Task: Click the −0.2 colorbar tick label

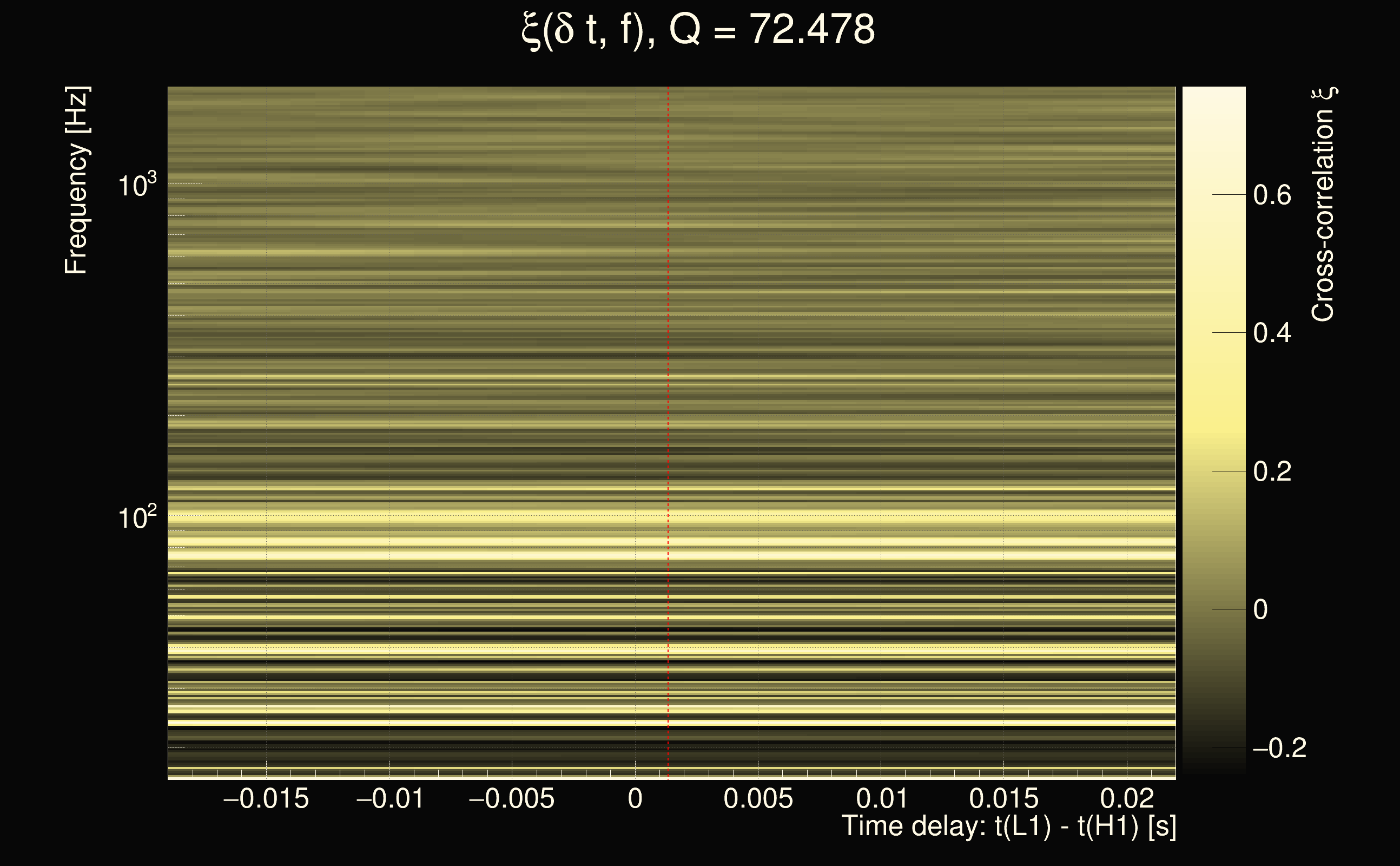Action: point(1279,748)
